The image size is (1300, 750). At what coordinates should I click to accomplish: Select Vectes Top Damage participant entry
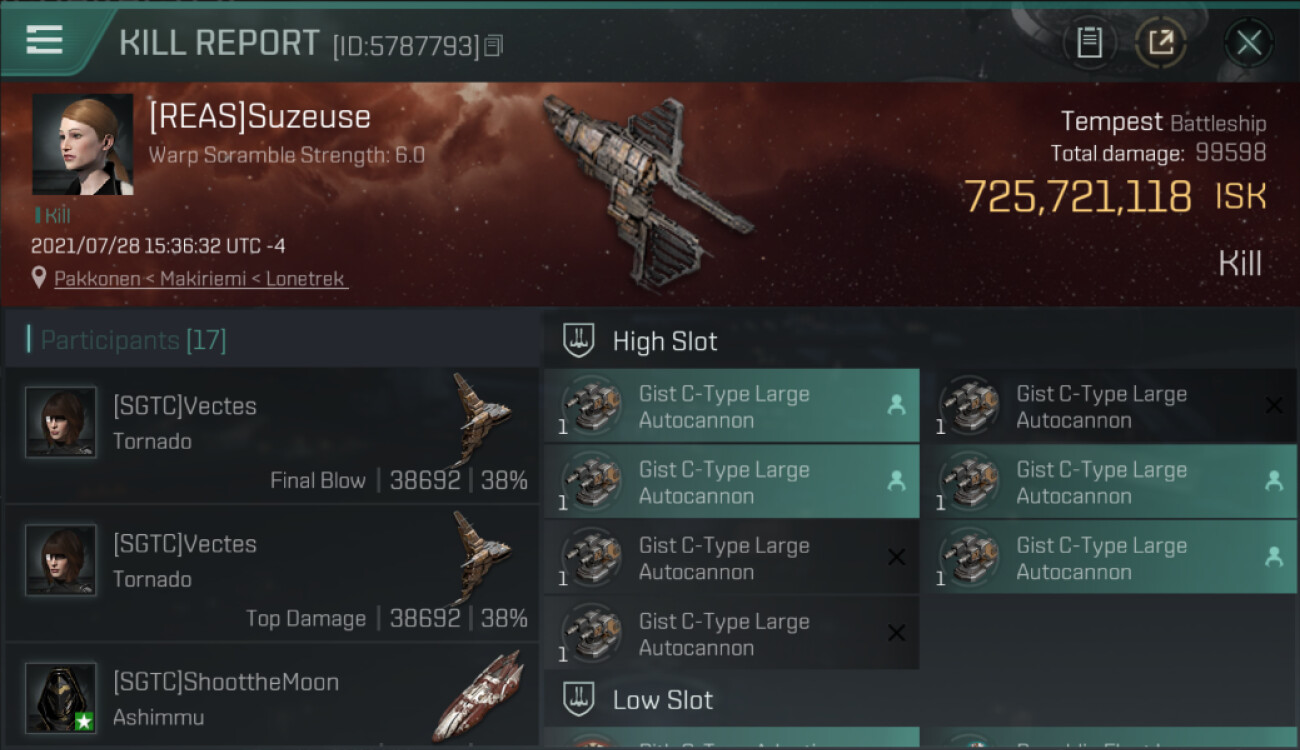(x=270, y=574)
